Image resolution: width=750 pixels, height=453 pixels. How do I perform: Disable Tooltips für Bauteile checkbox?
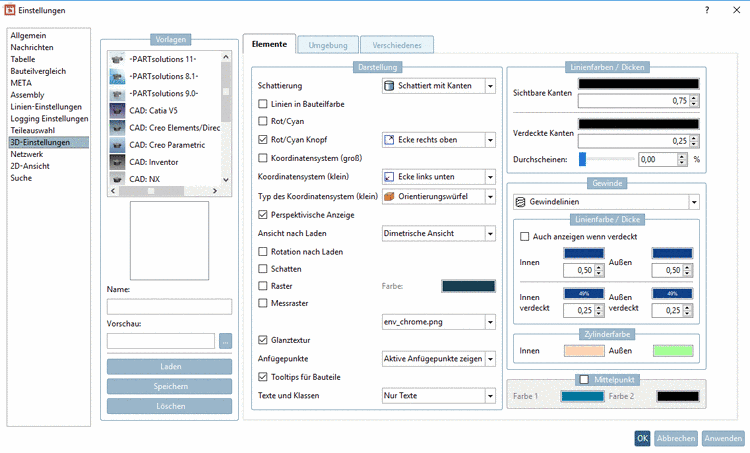coord(263,377)
